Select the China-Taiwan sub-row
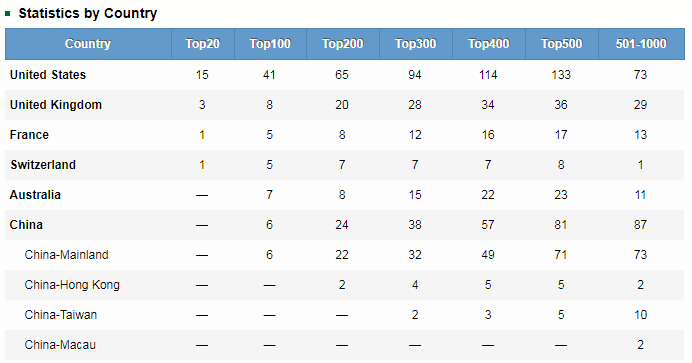692x363 pixels. (x=344, y=315)
